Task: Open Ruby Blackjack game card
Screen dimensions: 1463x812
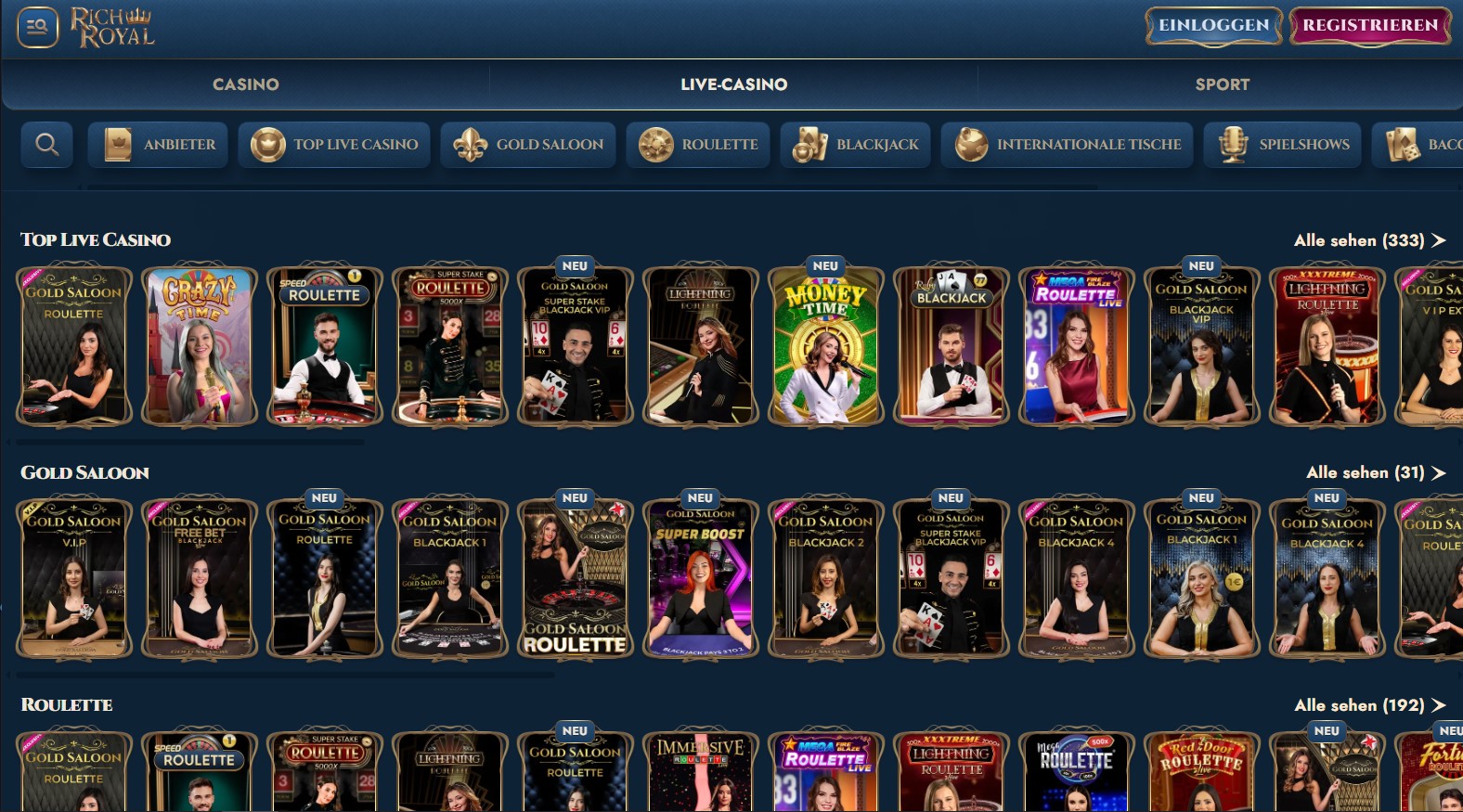Action: [x=952, y=345]
